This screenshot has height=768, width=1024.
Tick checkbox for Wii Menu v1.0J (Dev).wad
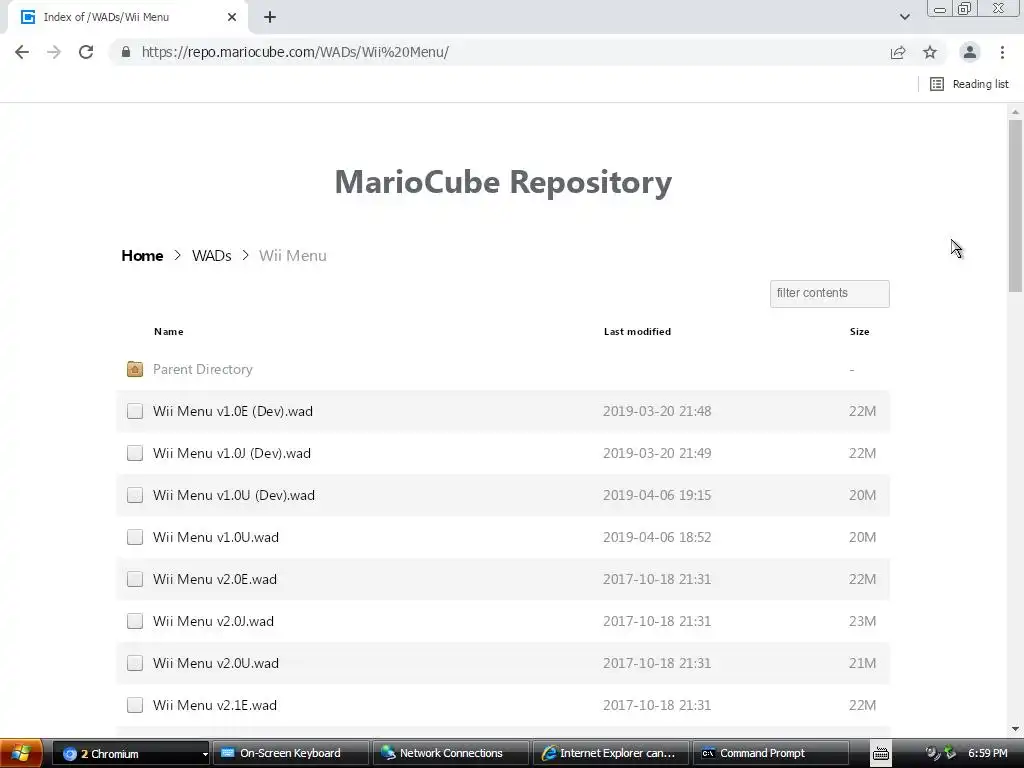point(135,453)
